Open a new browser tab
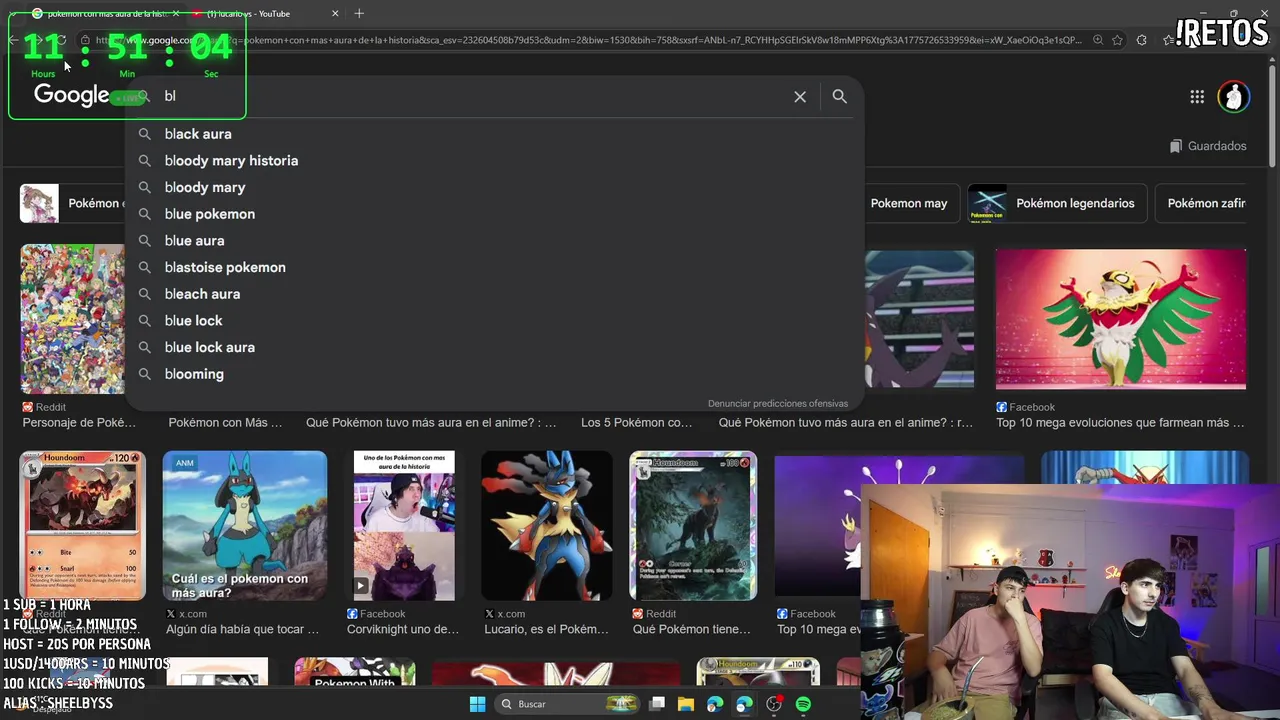 (x=359, y=14)
